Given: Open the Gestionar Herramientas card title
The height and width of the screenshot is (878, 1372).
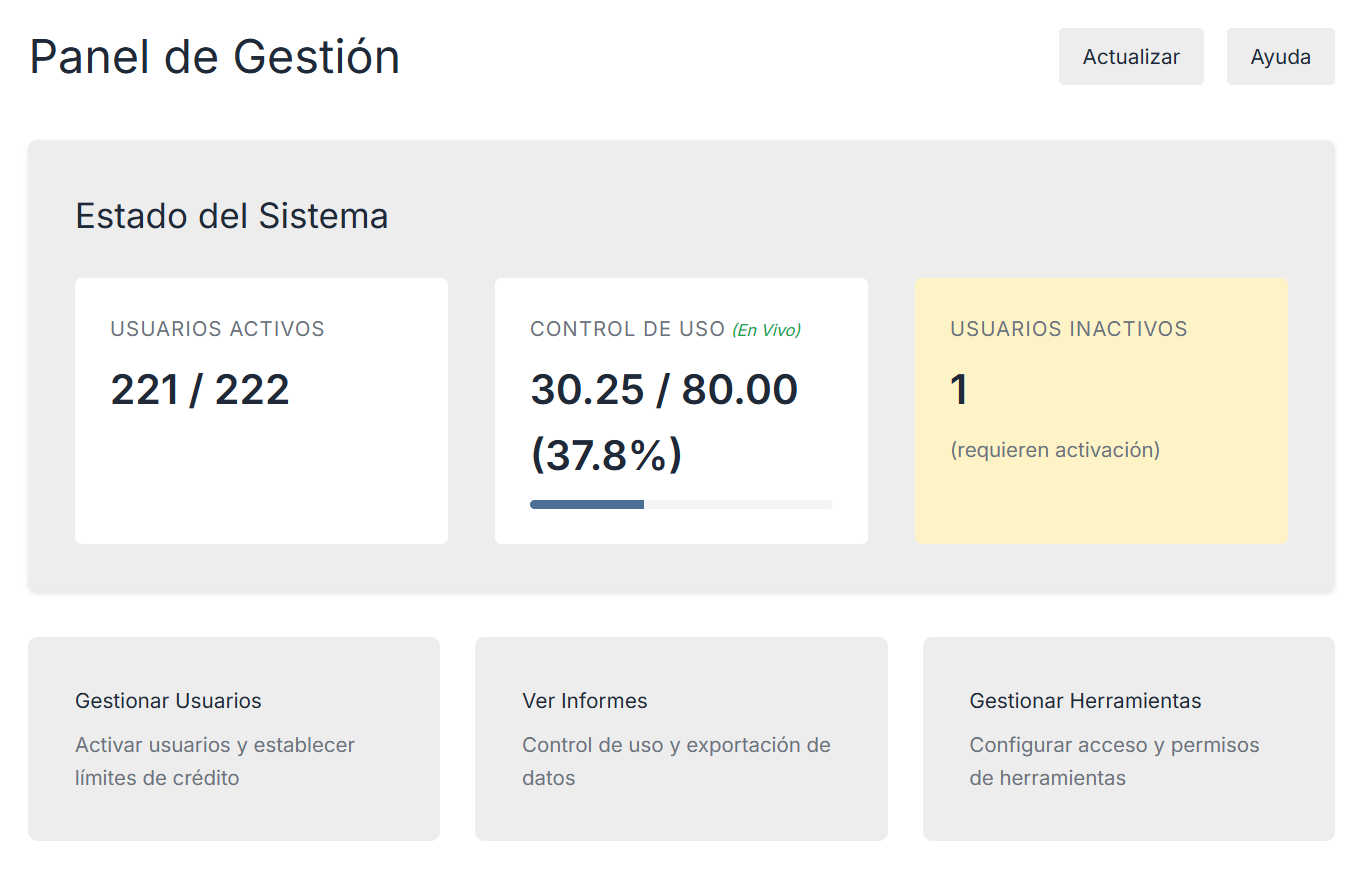Looking at the screenshot, I should [x=1085, y=701].
